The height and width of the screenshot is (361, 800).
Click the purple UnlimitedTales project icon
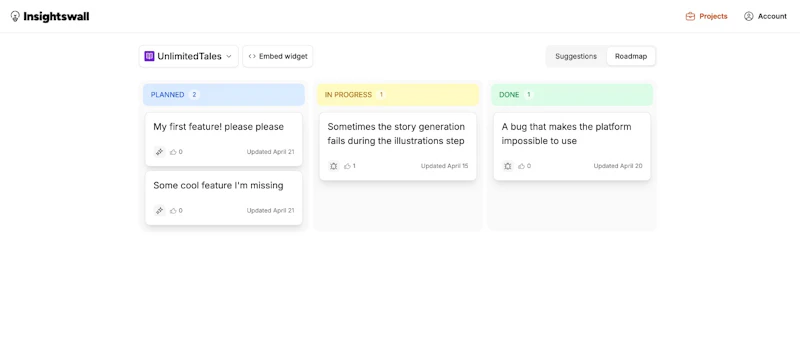click(x=149, y=56)
